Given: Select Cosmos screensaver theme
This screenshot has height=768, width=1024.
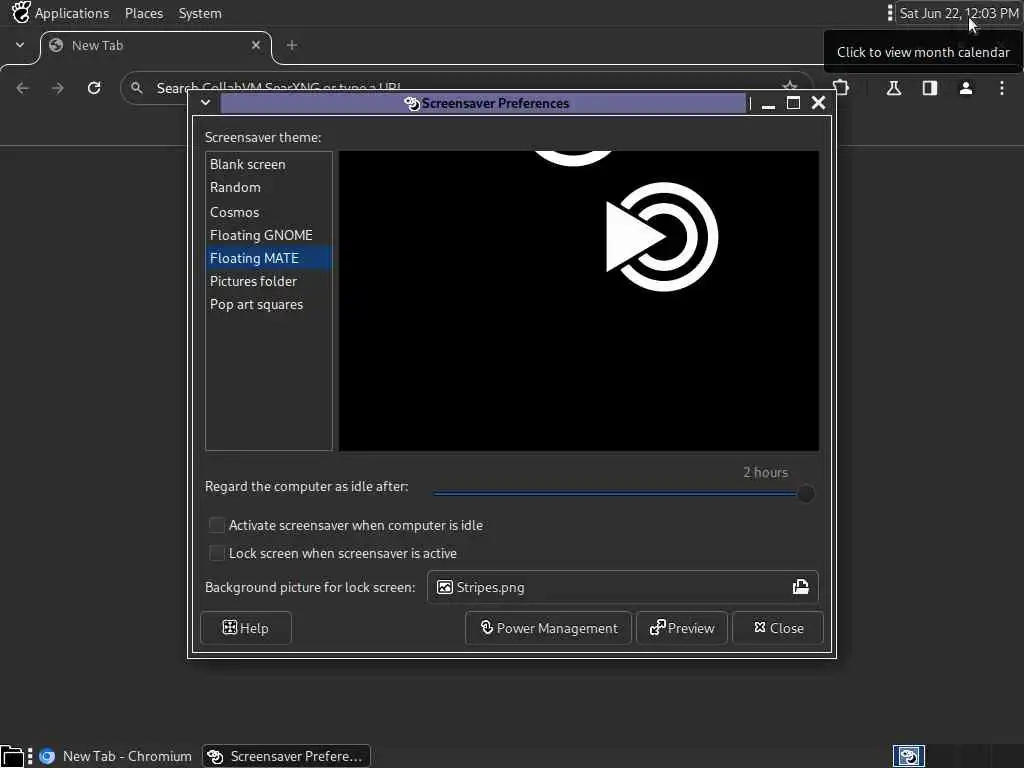Looking at the screenshot, I should [x=269, y=212].
